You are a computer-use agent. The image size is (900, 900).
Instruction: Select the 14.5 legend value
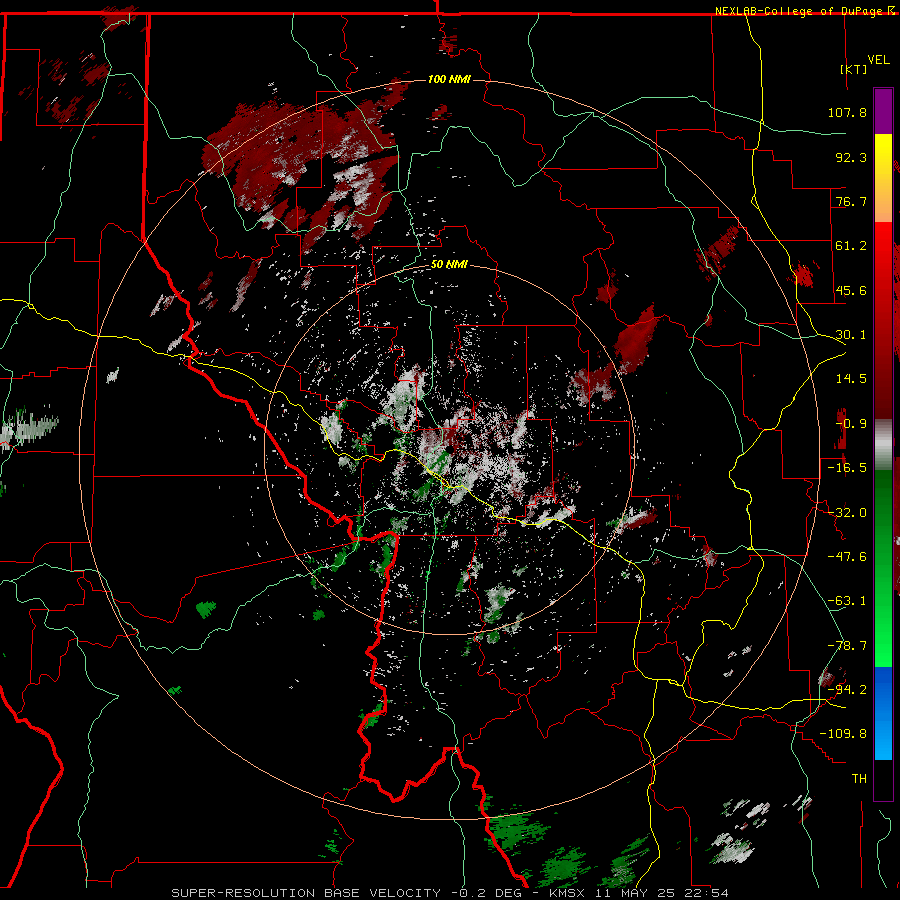pos(851,379)
